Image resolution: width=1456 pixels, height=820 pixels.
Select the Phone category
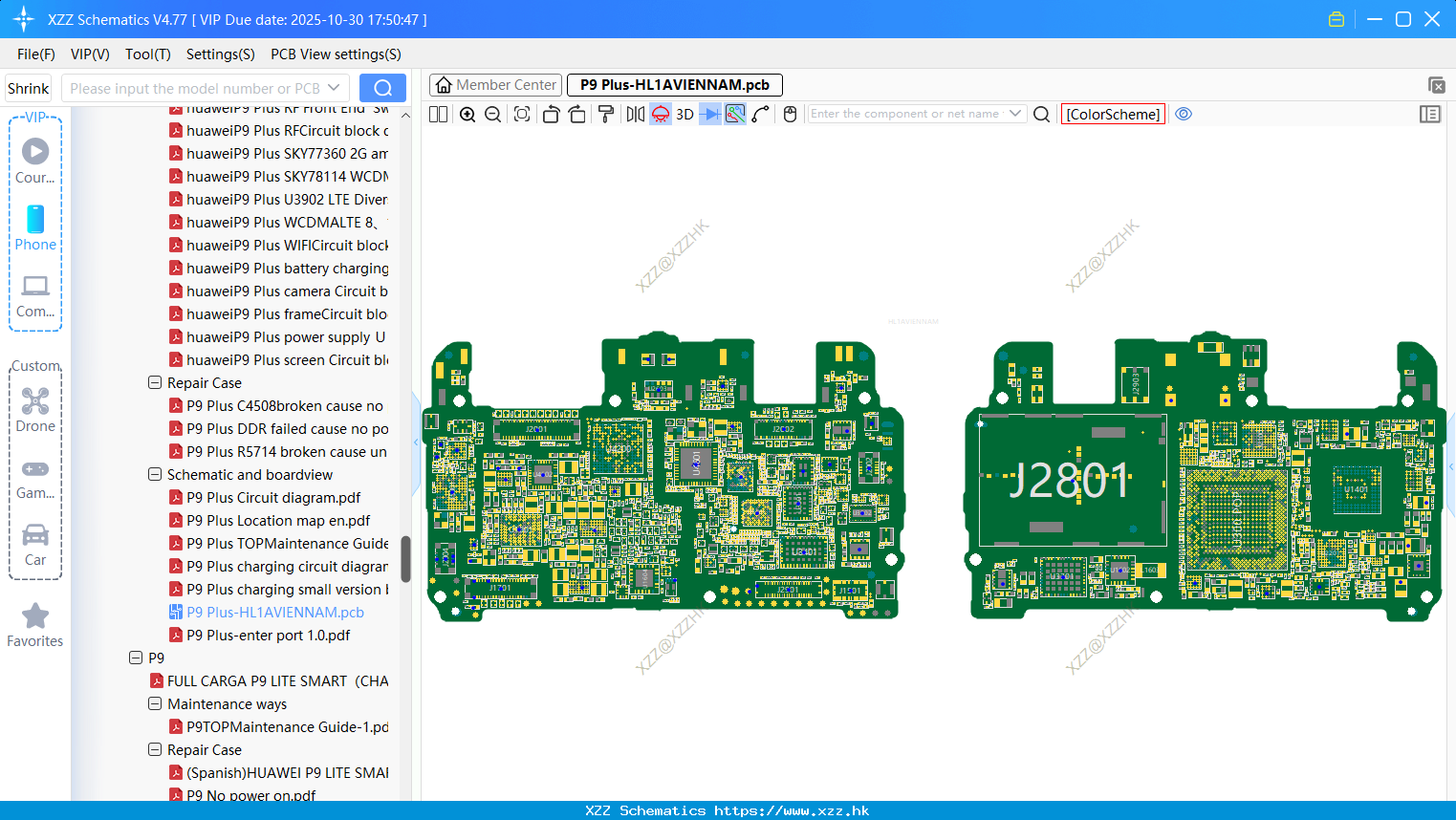tap(35, 228)
